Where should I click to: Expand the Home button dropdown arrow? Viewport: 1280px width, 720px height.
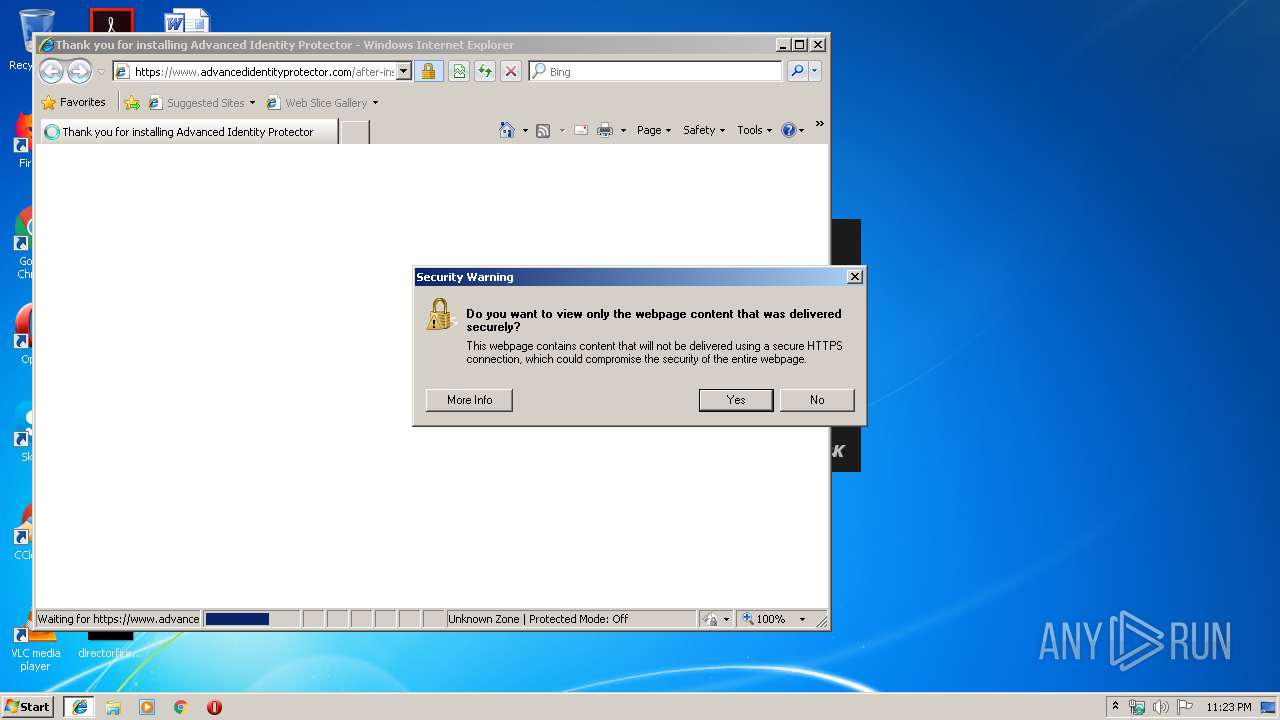pyautogui.click(x=525, y=130)
